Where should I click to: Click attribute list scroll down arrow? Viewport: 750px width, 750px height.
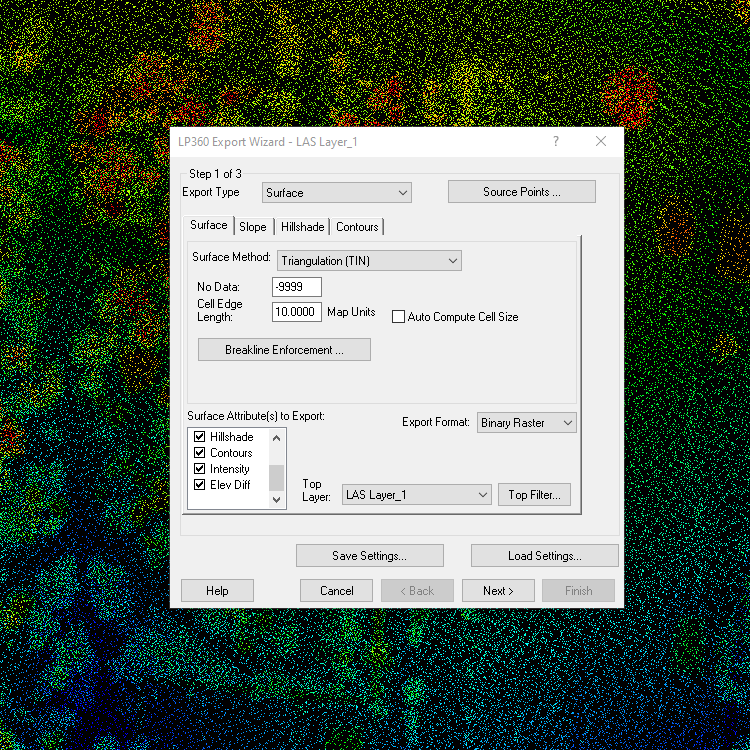[x=276, y=499]
